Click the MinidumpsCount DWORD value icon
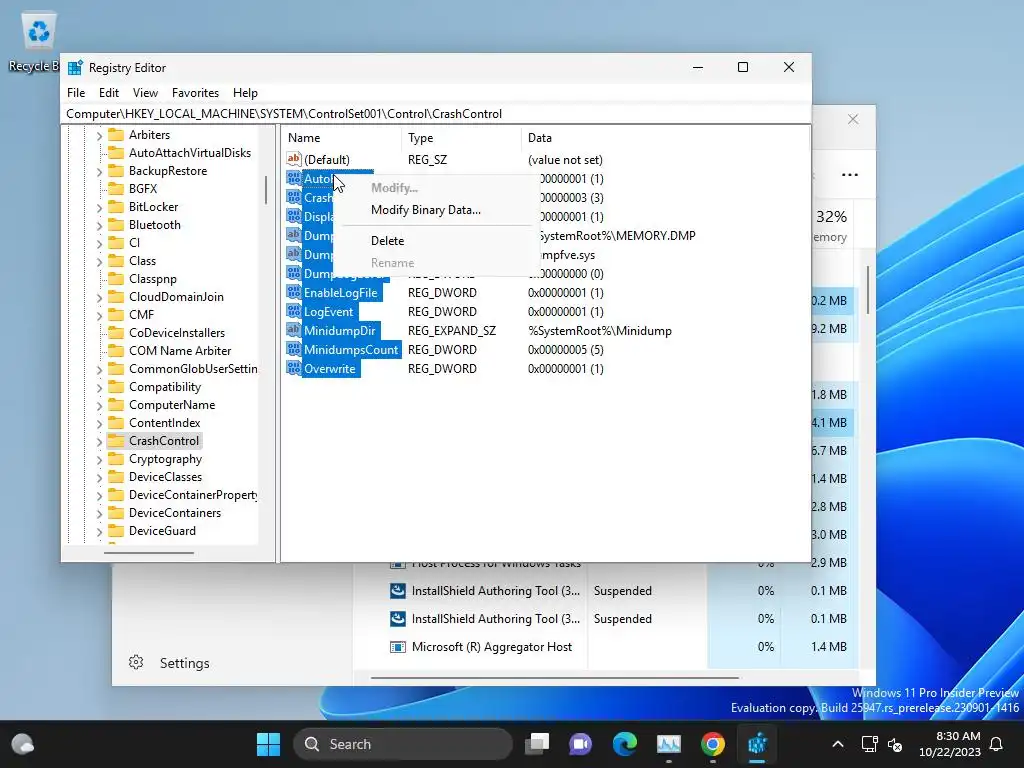 (294, 349)
